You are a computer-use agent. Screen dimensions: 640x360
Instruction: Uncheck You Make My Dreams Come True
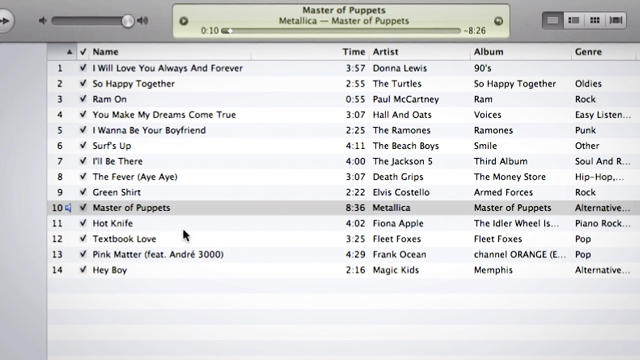coord(83,114)
